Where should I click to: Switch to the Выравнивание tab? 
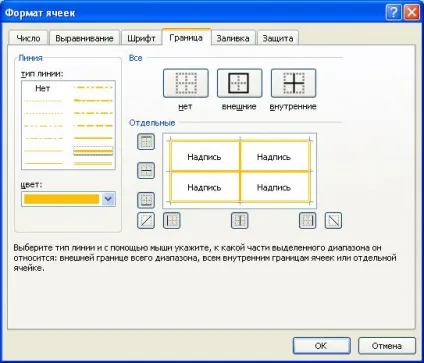pyautogui.click(x=84, y=38)
